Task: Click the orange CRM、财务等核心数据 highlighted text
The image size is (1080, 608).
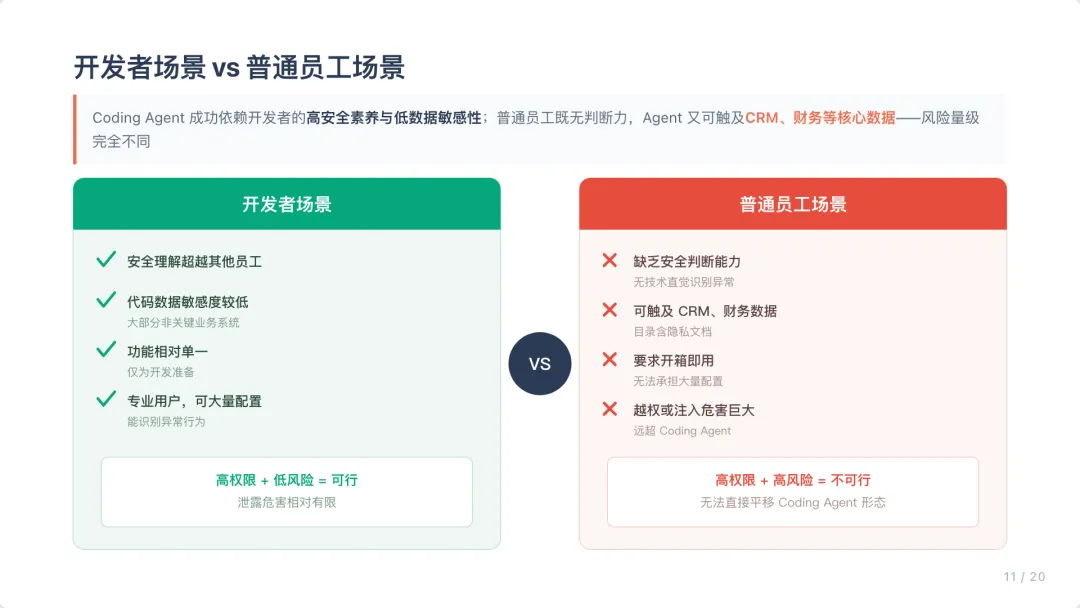Action: pos(820,118)
